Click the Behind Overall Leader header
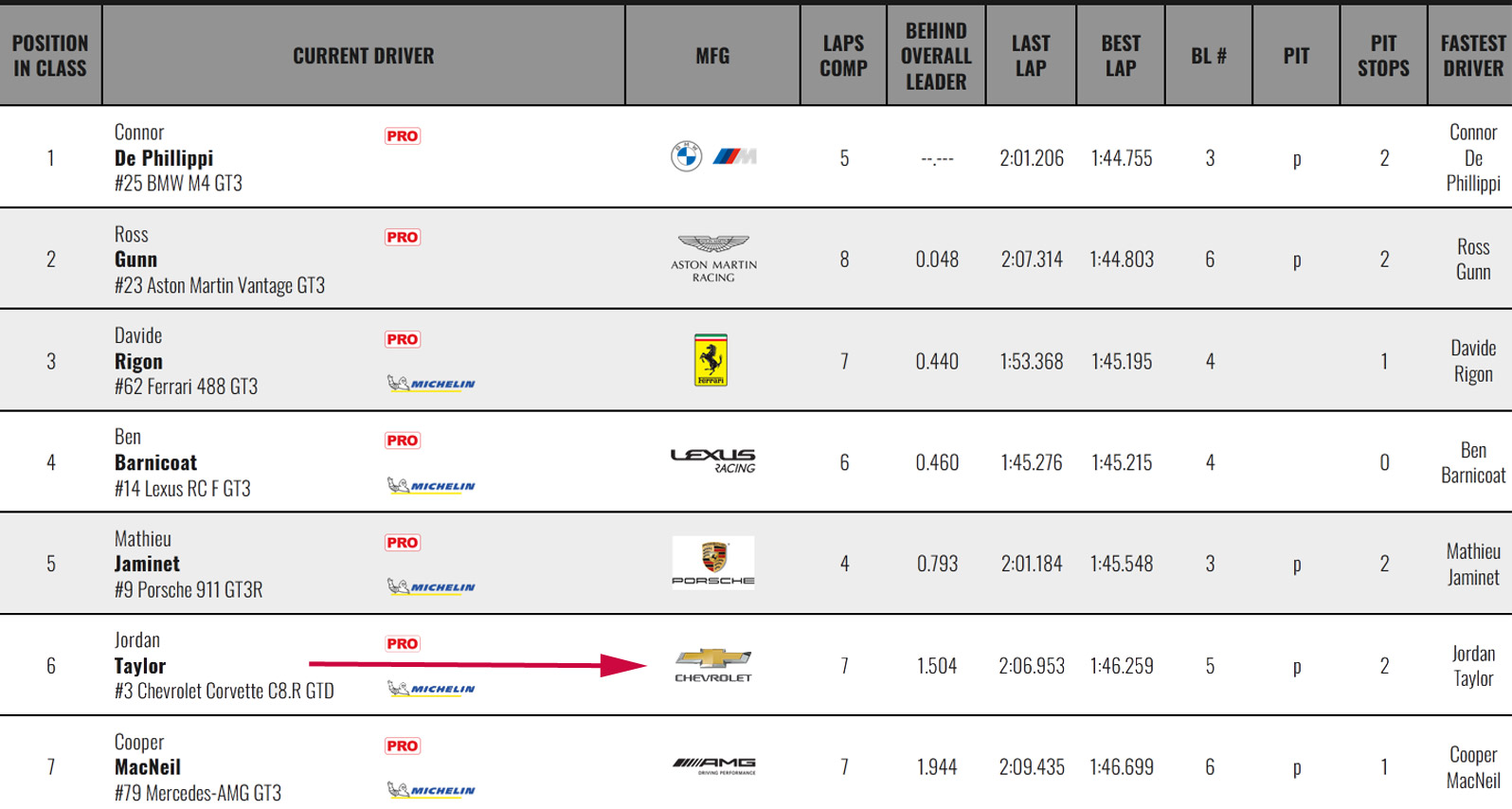This screenshot has height=809, width=1512. [x=936, y=56]
